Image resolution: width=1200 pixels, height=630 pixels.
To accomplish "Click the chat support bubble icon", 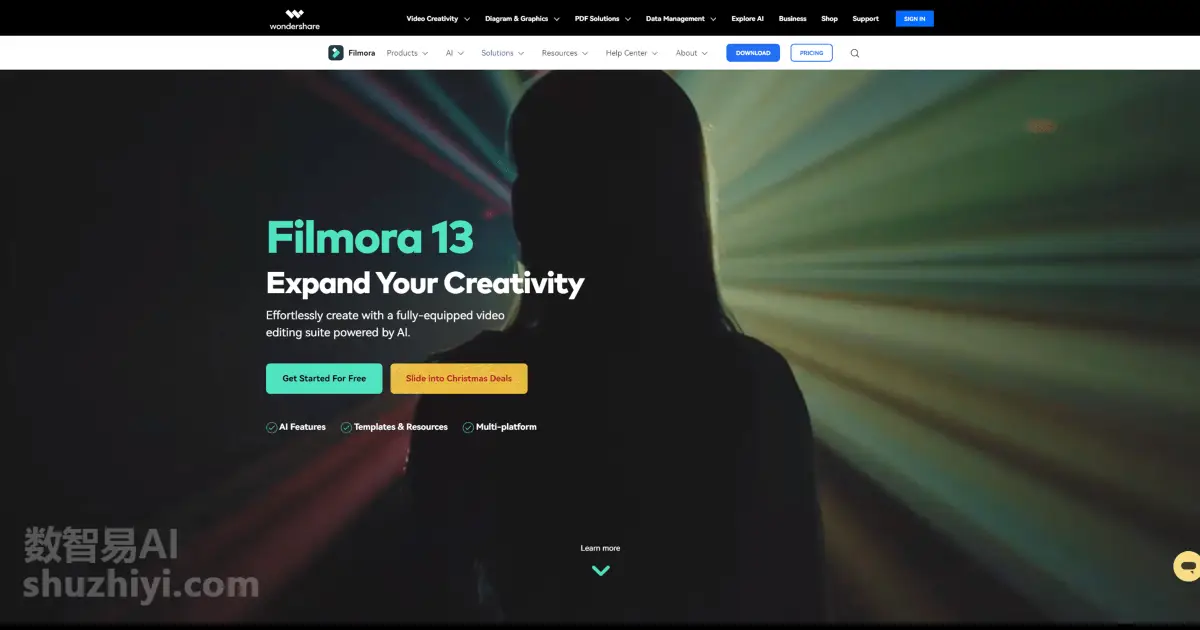I will click(x=1187, y=566).
